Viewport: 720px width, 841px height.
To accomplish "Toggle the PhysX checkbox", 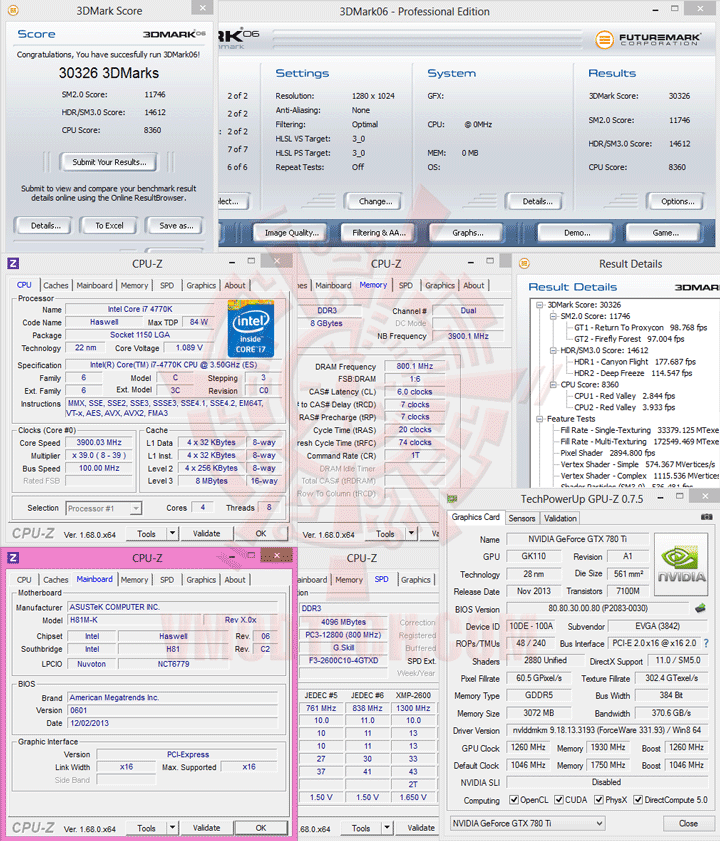I will [599, 800].
